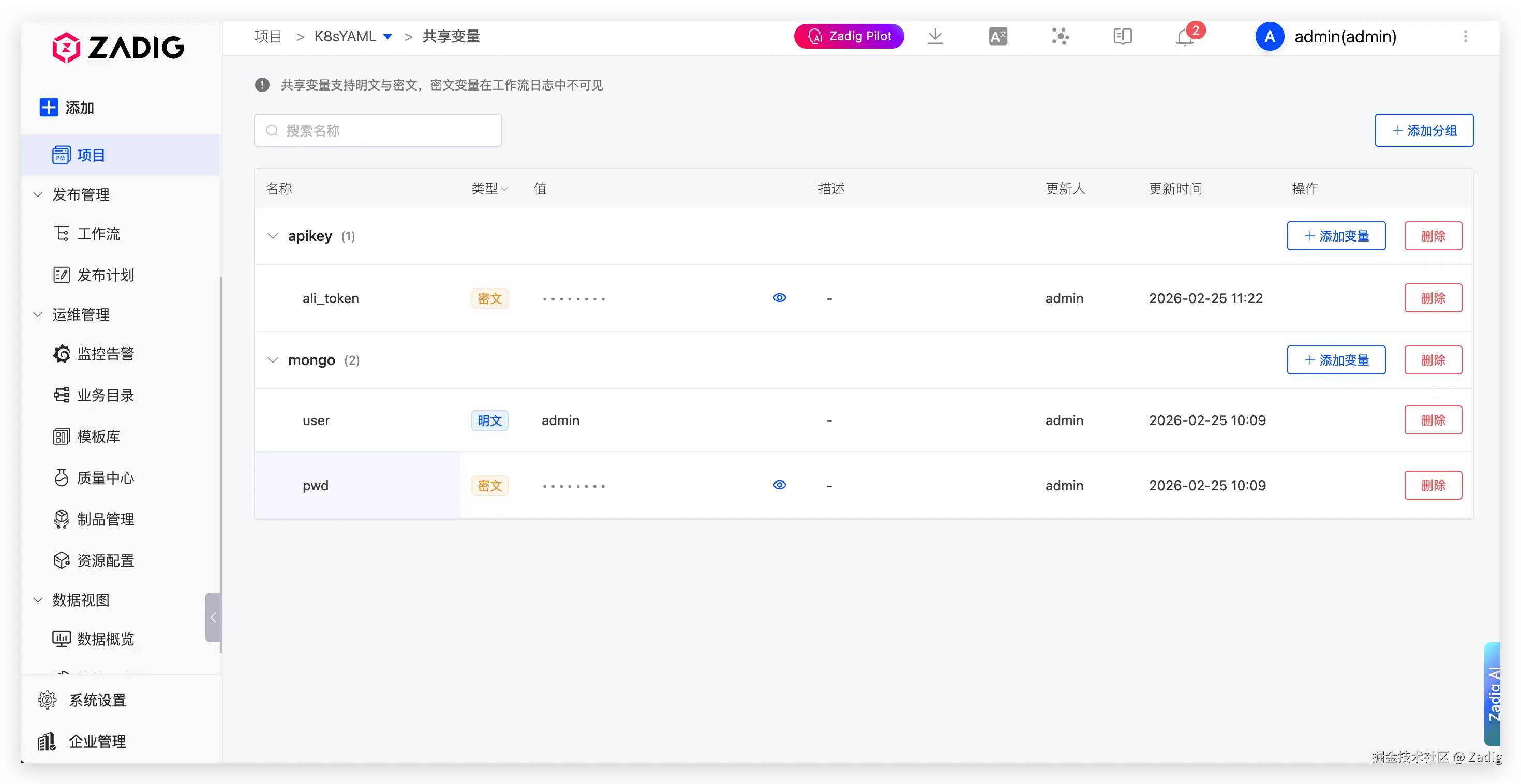This screenshot has width=1521, height=784.
Task: Click the 质量中心 flask icon
Action: (62, 478)
